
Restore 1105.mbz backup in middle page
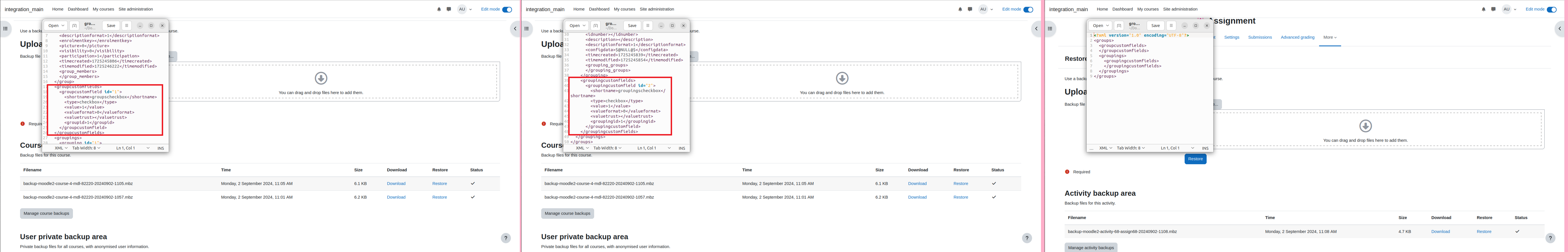(961, 184)
